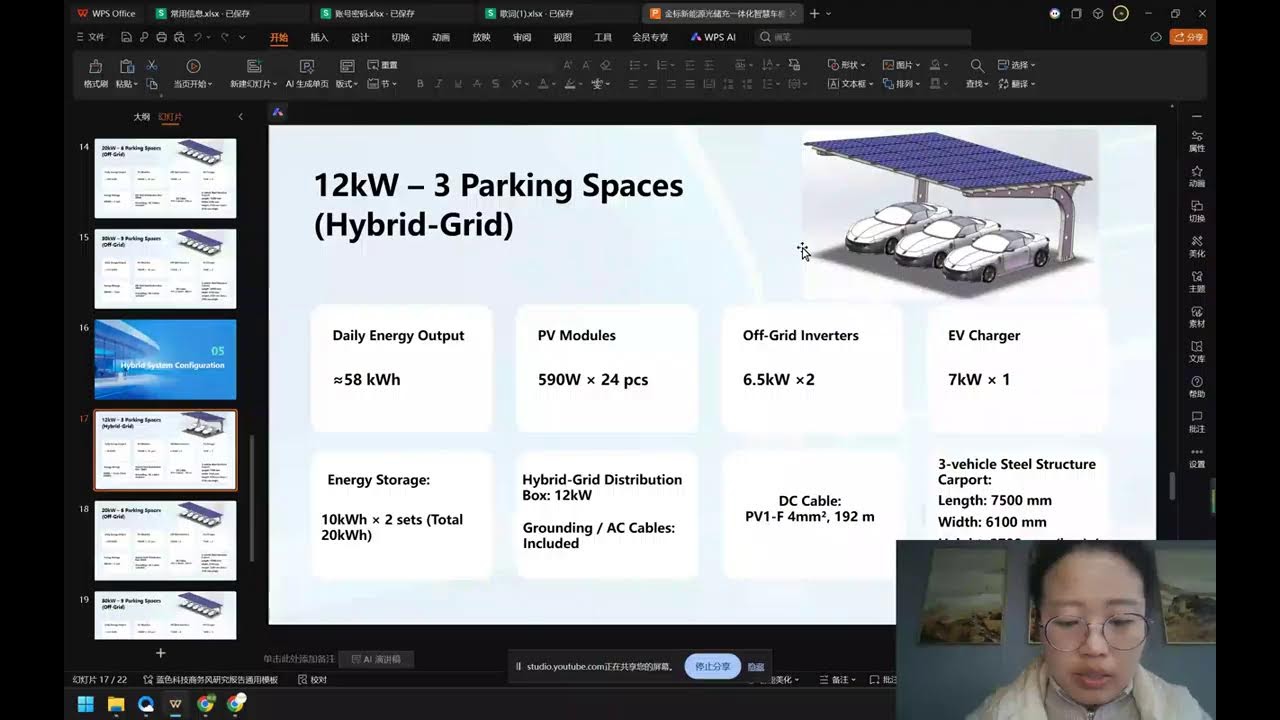Open the 批注 side panel icon
The image size is (1280, 720).
click(x=1197, y=421)
